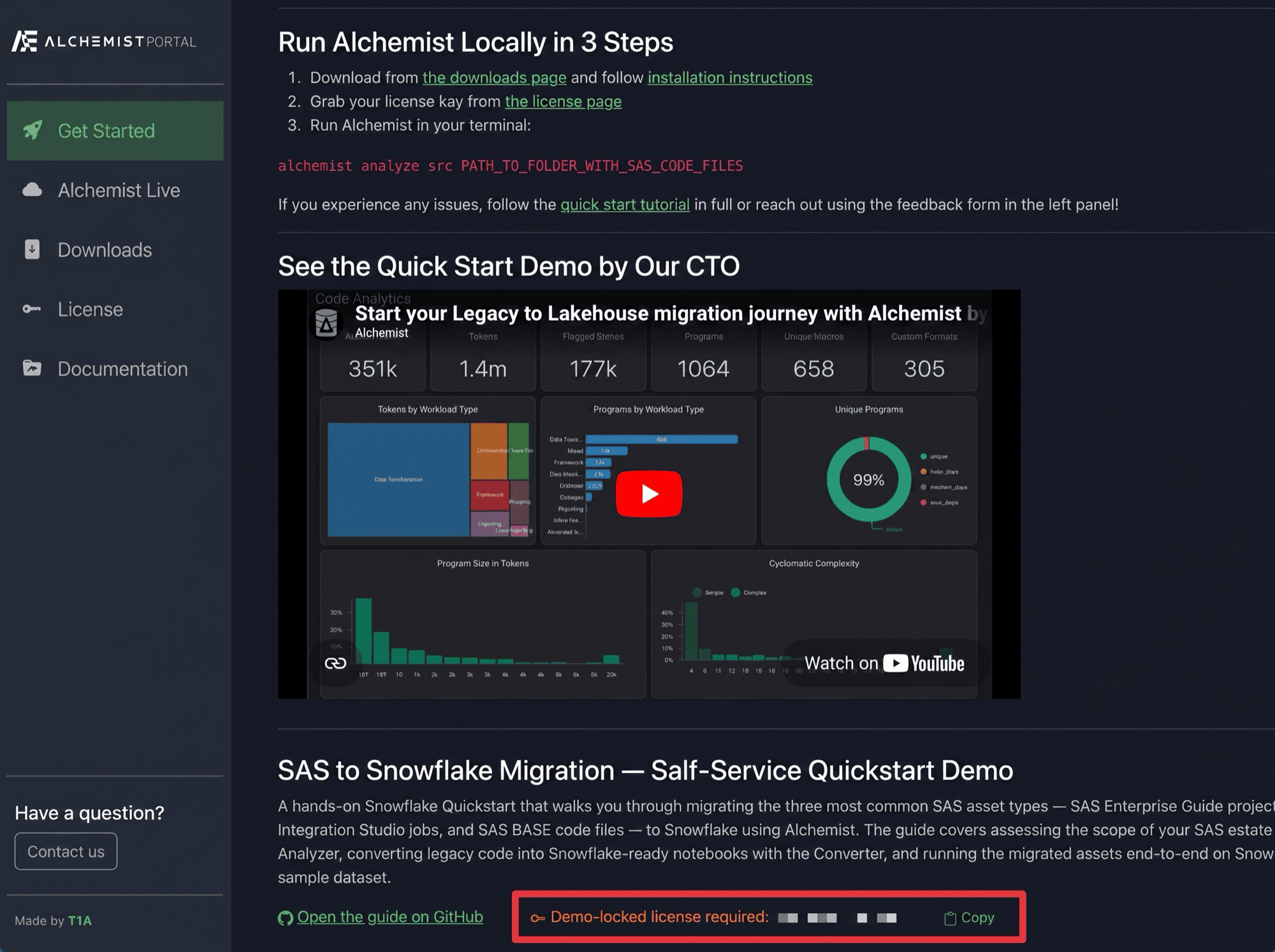
Task: Go to Alchemist Live
Action: pos(115,190)
